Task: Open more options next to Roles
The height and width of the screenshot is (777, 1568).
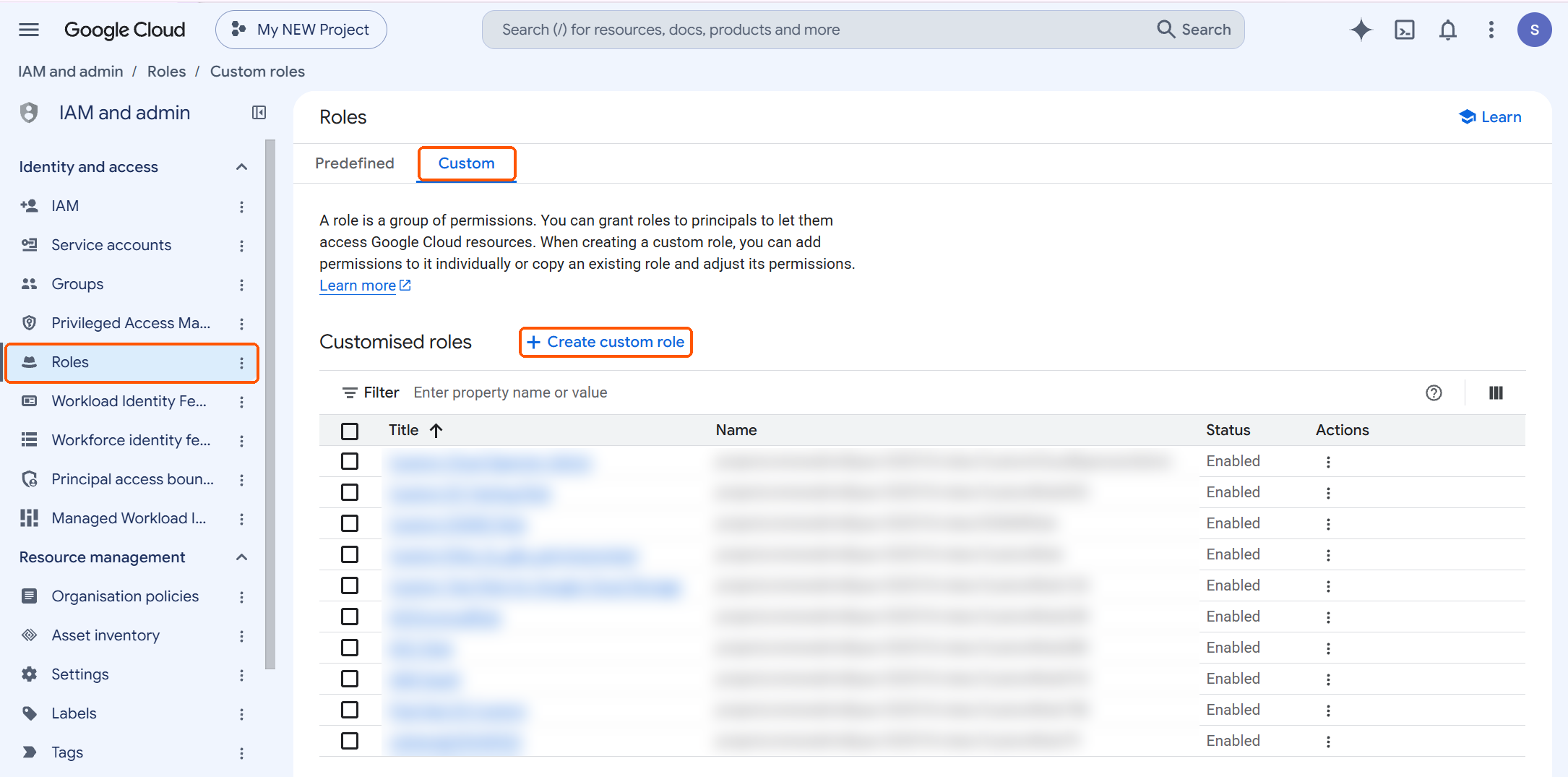Action: 241,363
